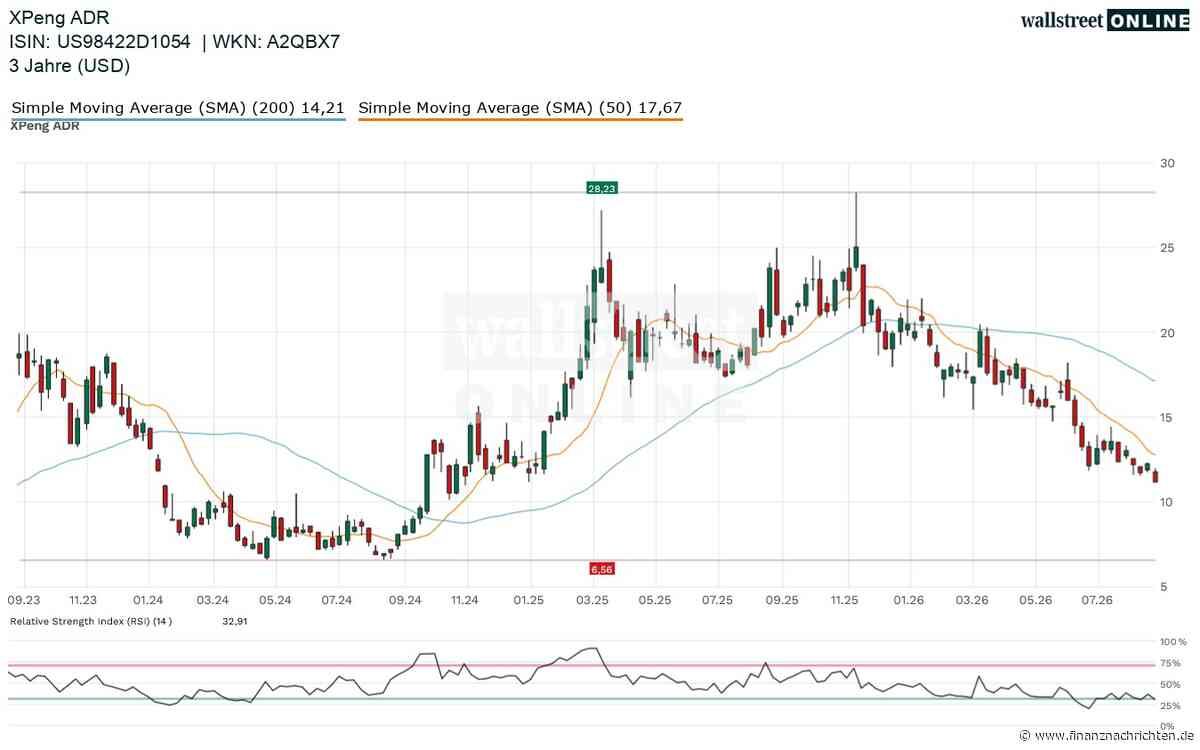
Task: Click the 01.25 date axis label
Action: [x=528, y=600]
